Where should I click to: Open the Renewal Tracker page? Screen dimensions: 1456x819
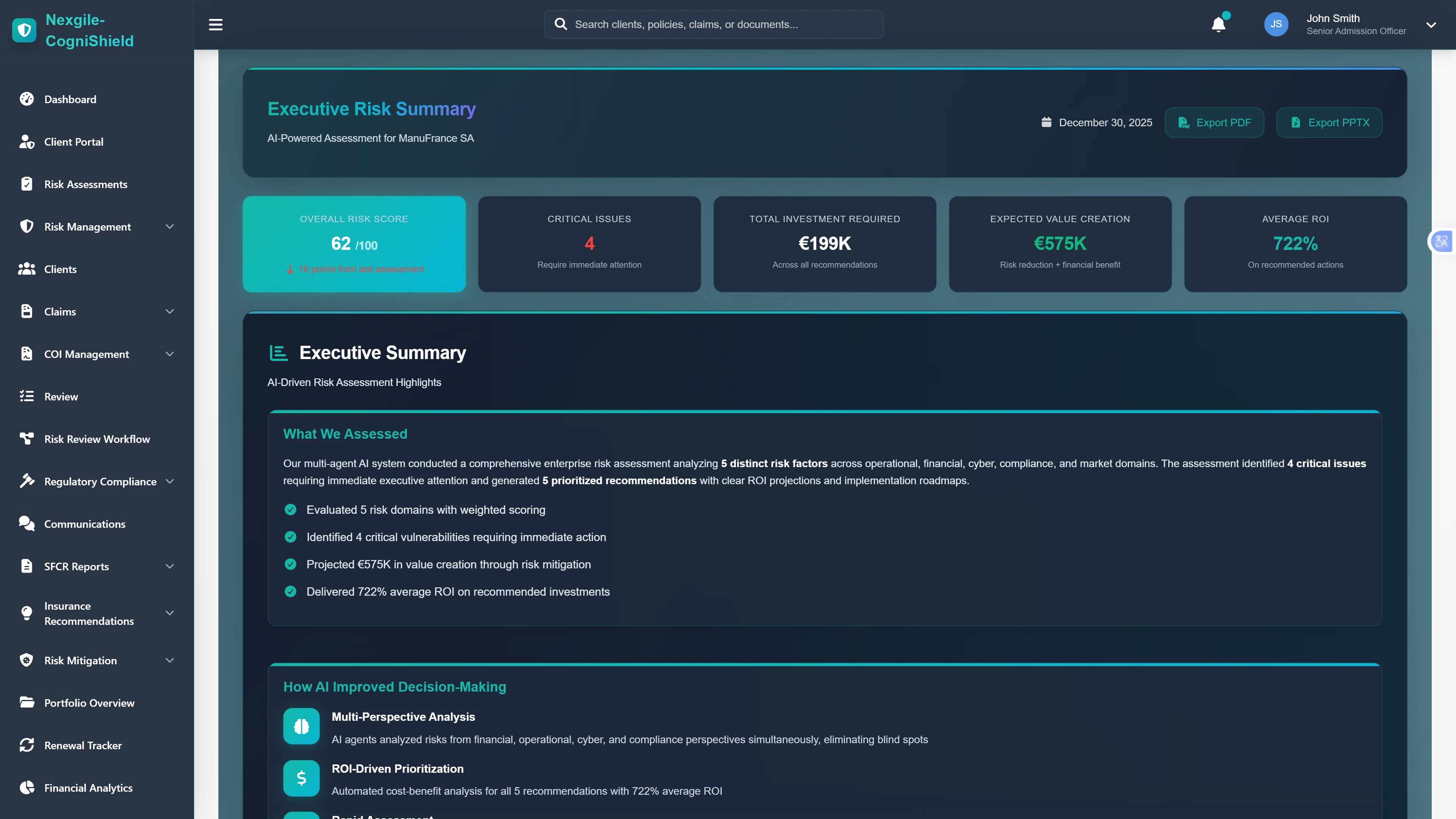tap(83, 745)
